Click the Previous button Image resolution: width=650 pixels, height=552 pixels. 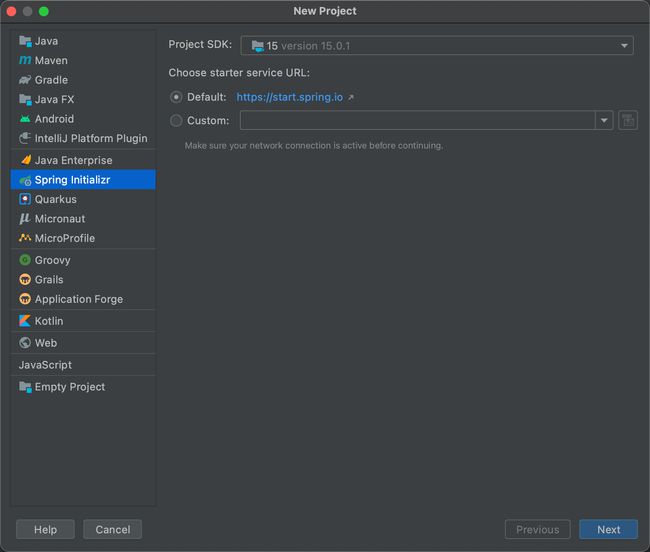pyautogui.click(x=538, y=530)
